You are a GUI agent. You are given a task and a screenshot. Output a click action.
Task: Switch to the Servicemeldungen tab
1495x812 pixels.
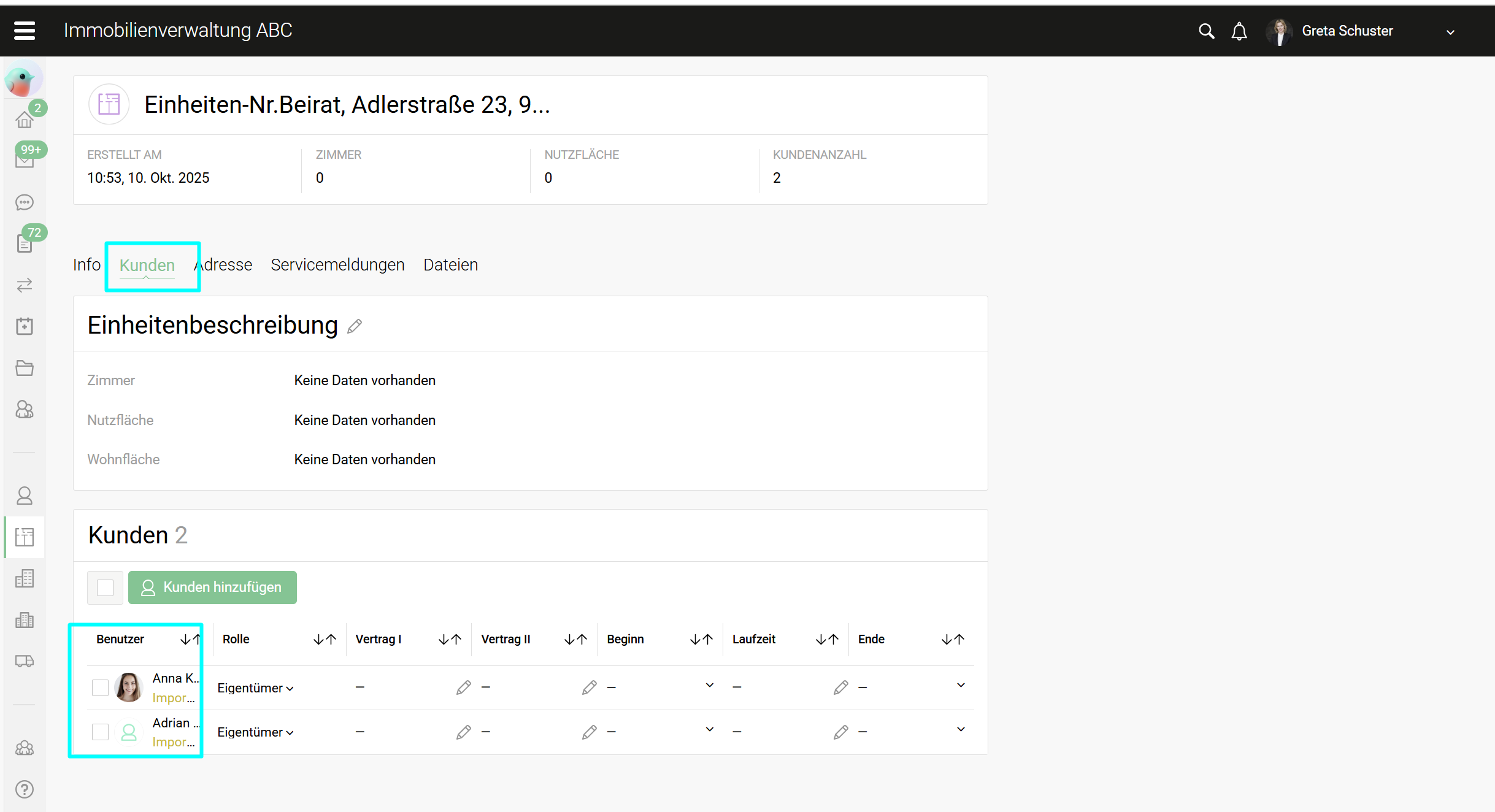[x=337, y=265]
